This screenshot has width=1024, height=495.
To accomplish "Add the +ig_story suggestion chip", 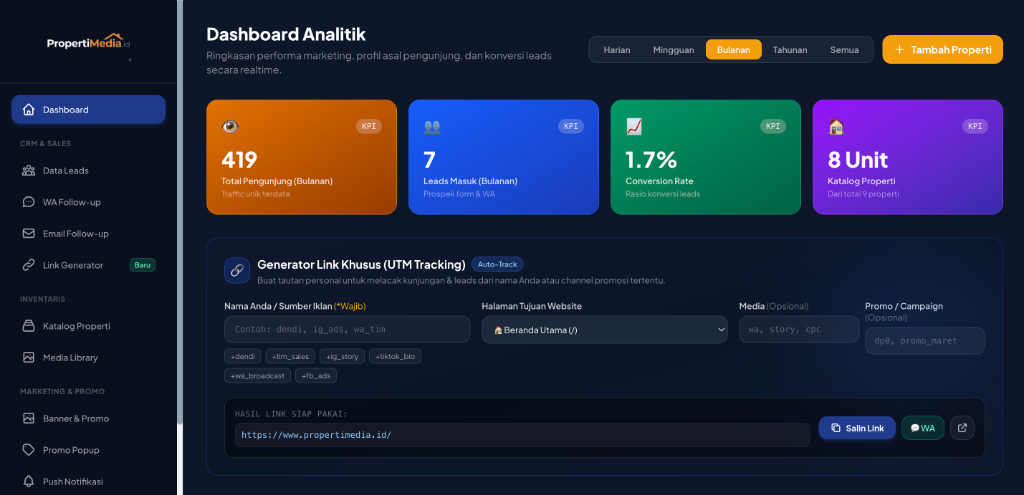I will coord(342,356).
